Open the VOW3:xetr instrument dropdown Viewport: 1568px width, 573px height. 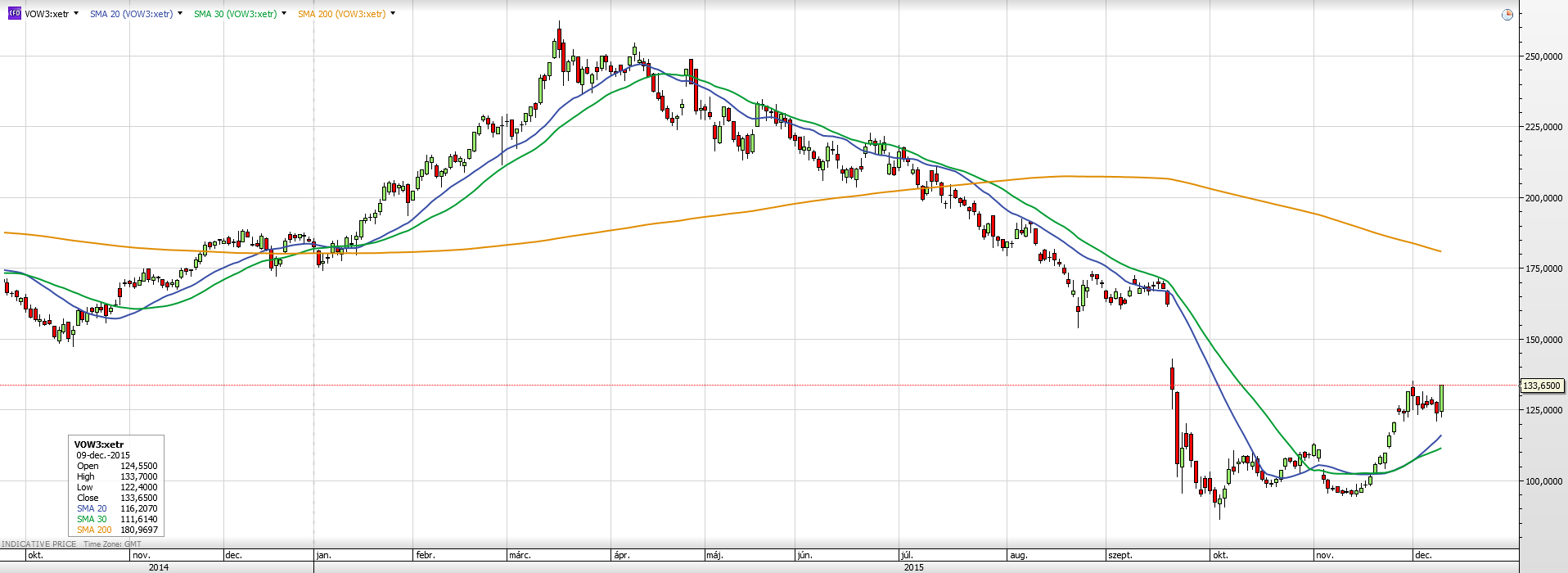(76, 14)
